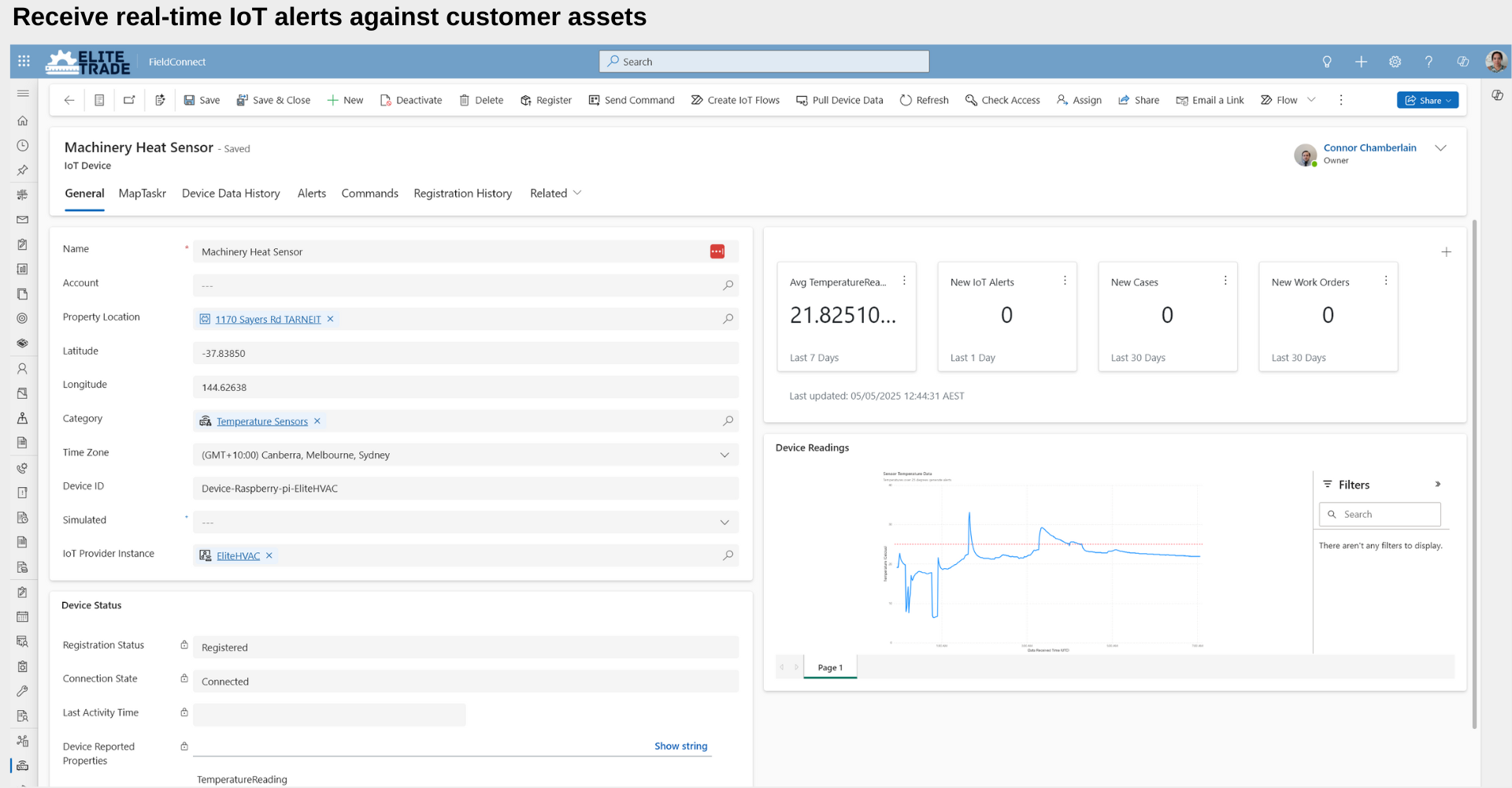The image size is (1512, 788).
Task: Select the Page 1 report tab
Action: pyautogui.click(x=830, y=667)
